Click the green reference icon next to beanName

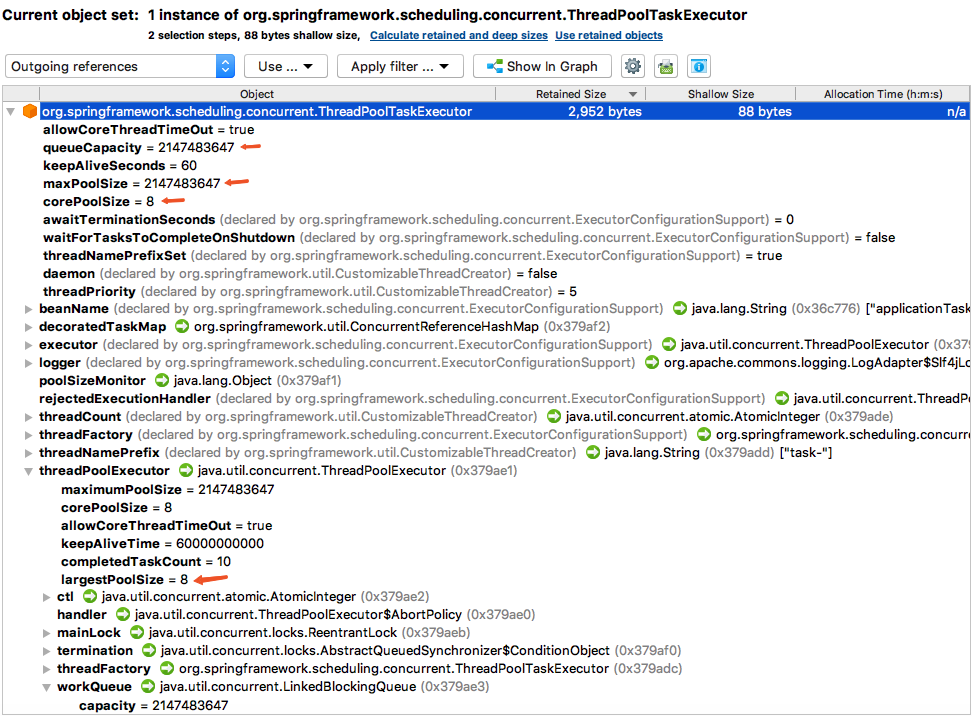click(x=679, y=308)
